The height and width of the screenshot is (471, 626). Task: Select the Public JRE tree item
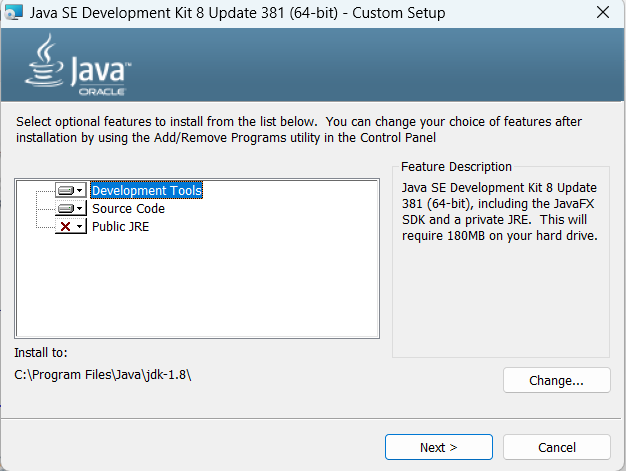(x=120, y=226)
